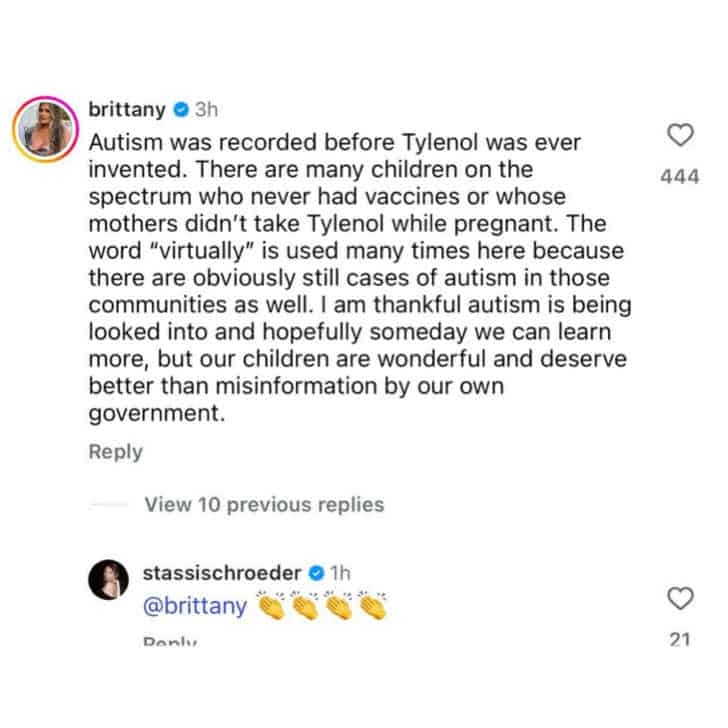
Task: Click stassischroeder's verified badge
Action: tap(314, 574)
